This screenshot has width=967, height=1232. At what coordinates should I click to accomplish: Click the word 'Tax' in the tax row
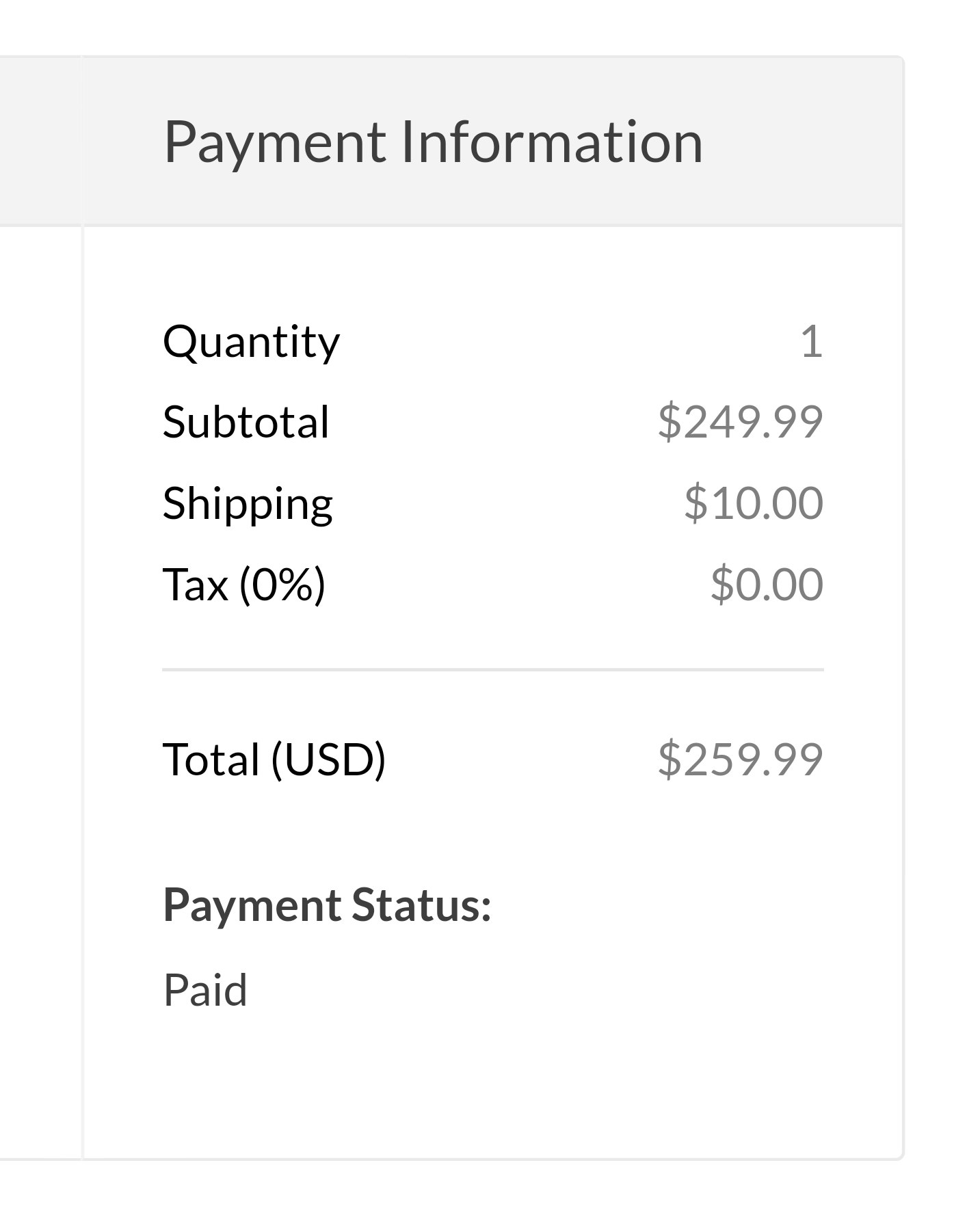(x=195, y=585)
